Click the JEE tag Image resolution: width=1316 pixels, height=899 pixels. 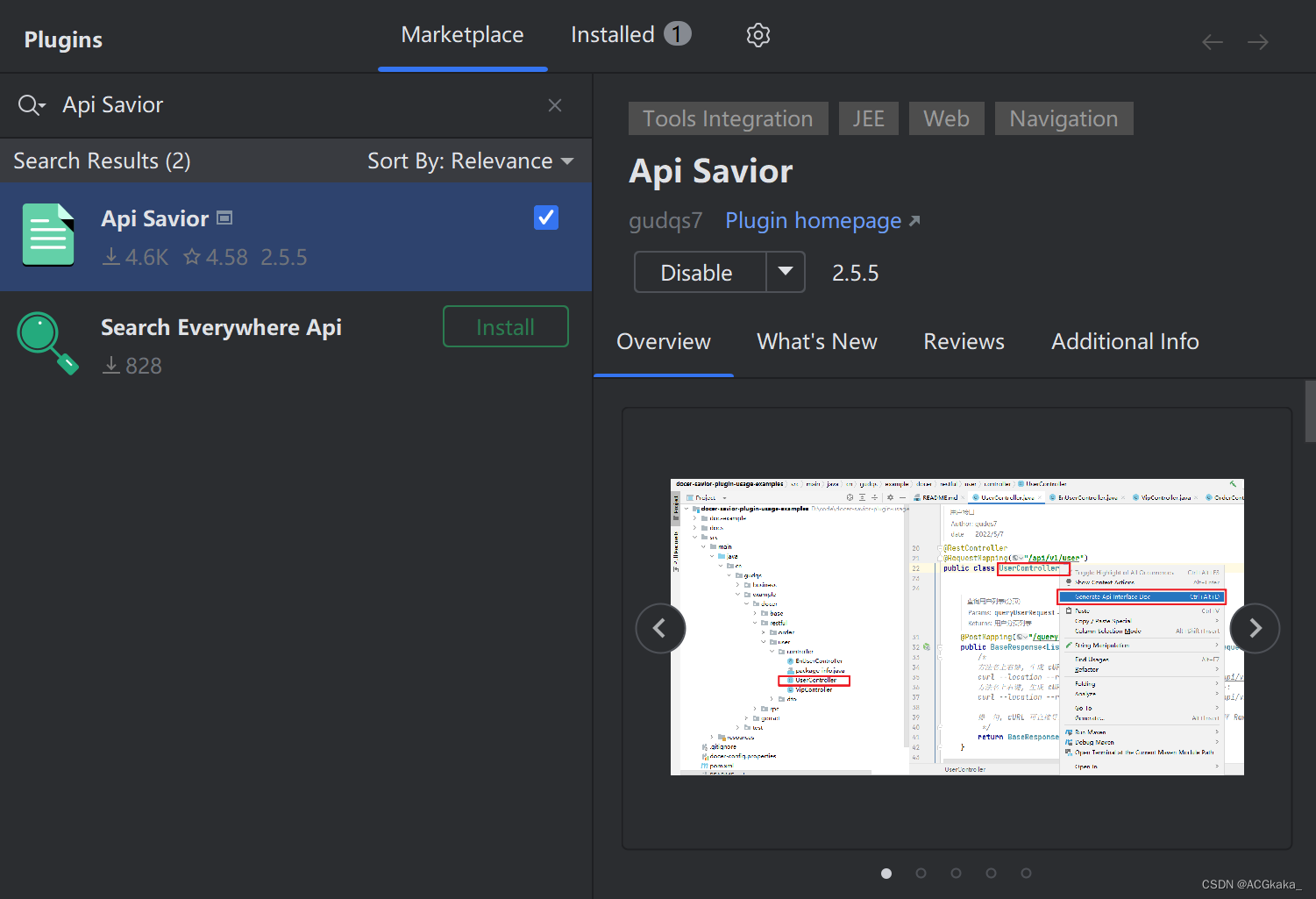868,118
